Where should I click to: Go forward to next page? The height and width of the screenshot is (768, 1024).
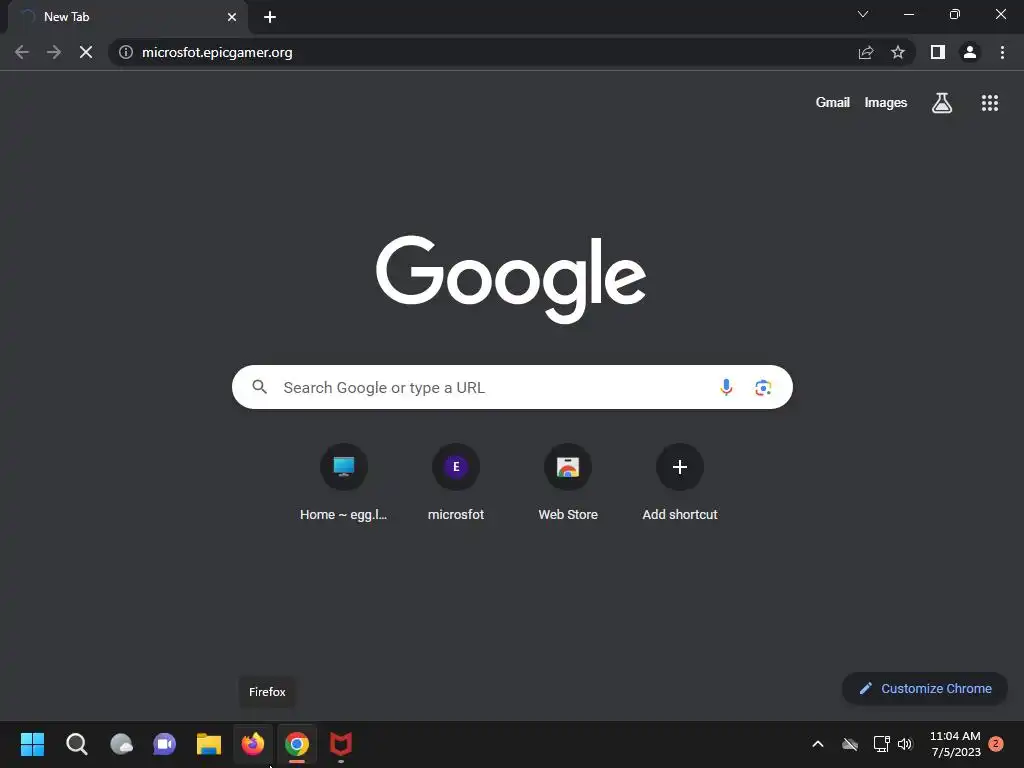54,52
